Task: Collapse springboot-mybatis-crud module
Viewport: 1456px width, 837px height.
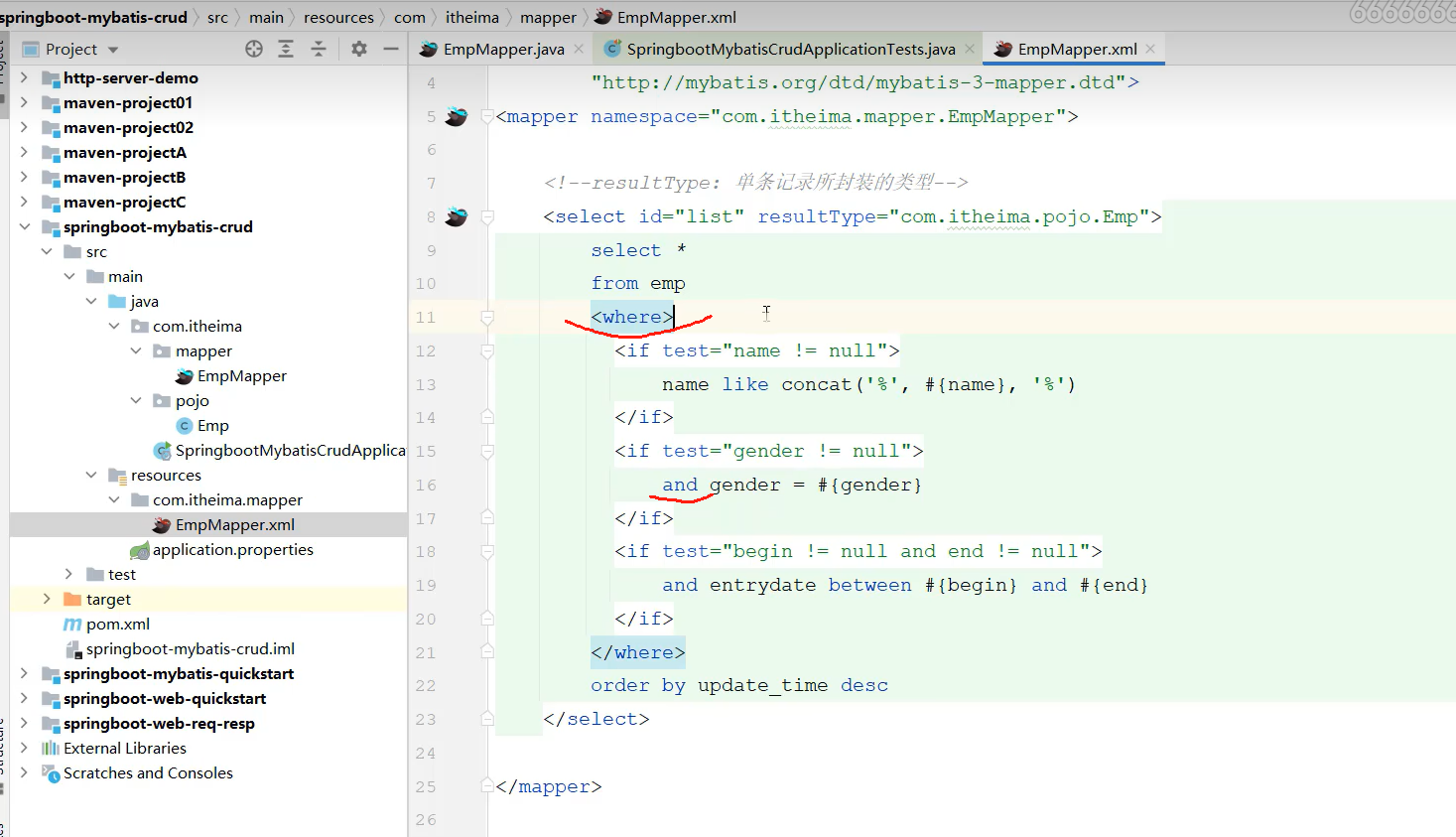Action: point(24,226)
